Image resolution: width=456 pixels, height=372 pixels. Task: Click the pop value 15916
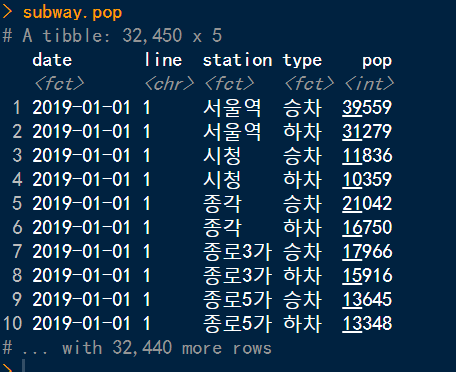pos(367,275)
